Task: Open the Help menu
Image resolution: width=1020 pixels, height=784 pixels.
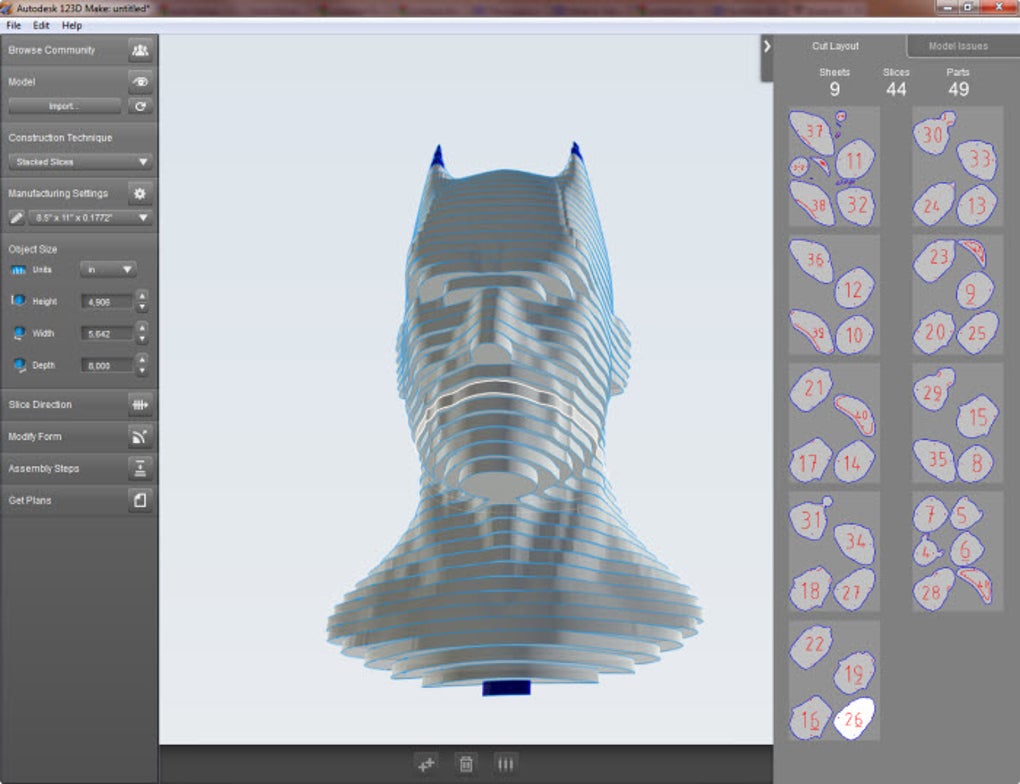Action: [x=72, y=25]
